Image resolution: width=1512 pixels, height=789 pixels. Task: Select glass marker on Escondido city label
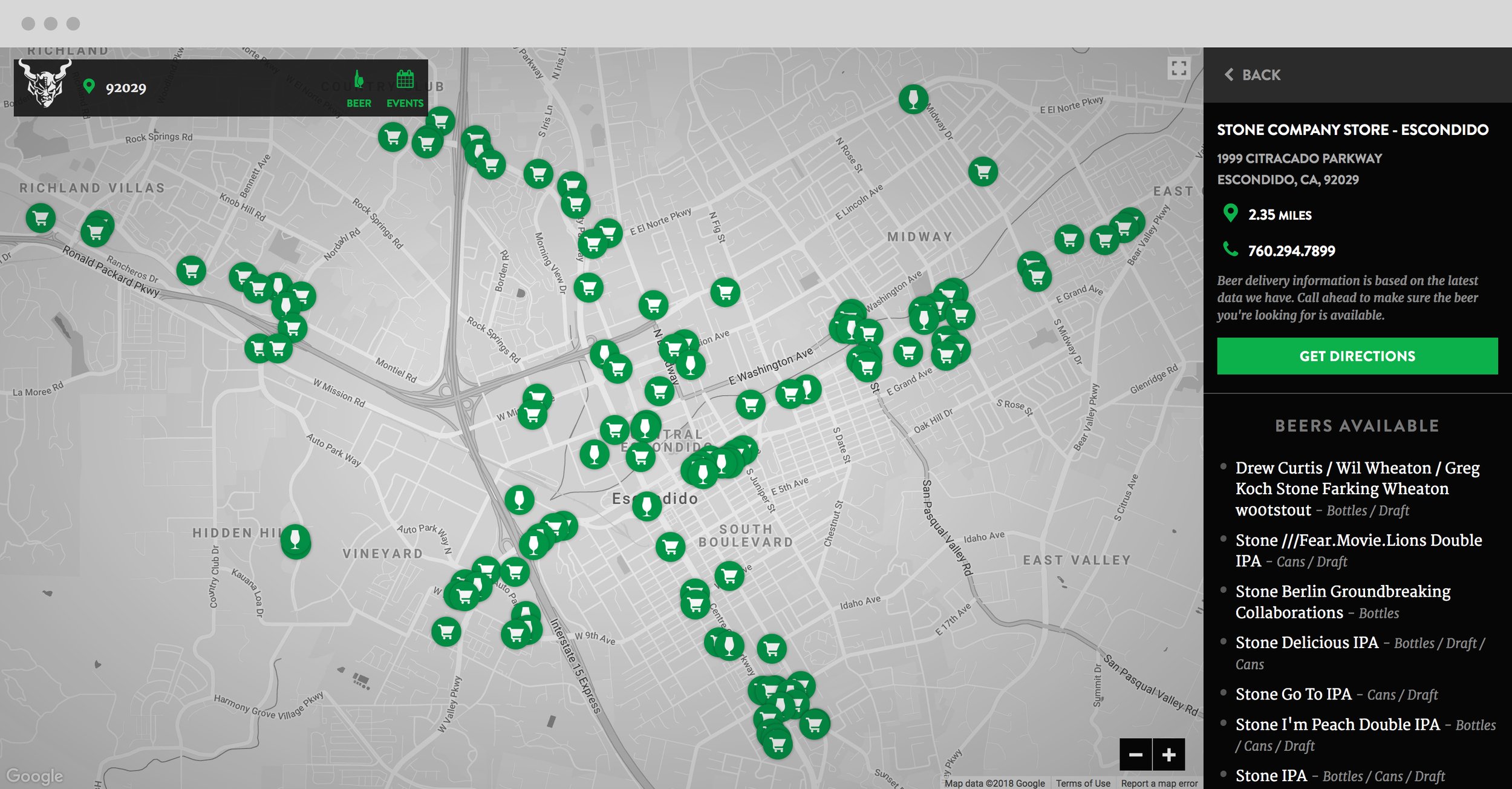tap(647, 506)
